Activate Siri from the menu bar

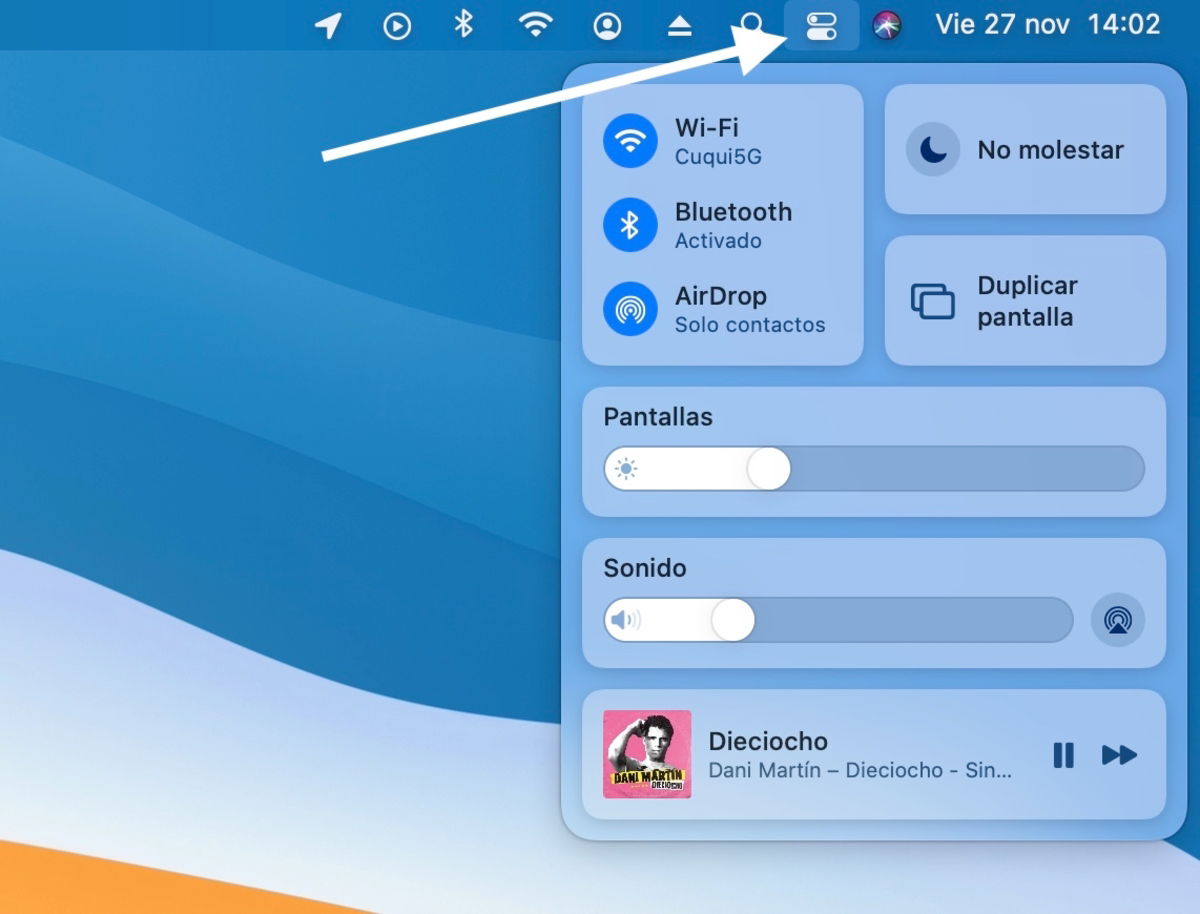click(x=885, y=25)
